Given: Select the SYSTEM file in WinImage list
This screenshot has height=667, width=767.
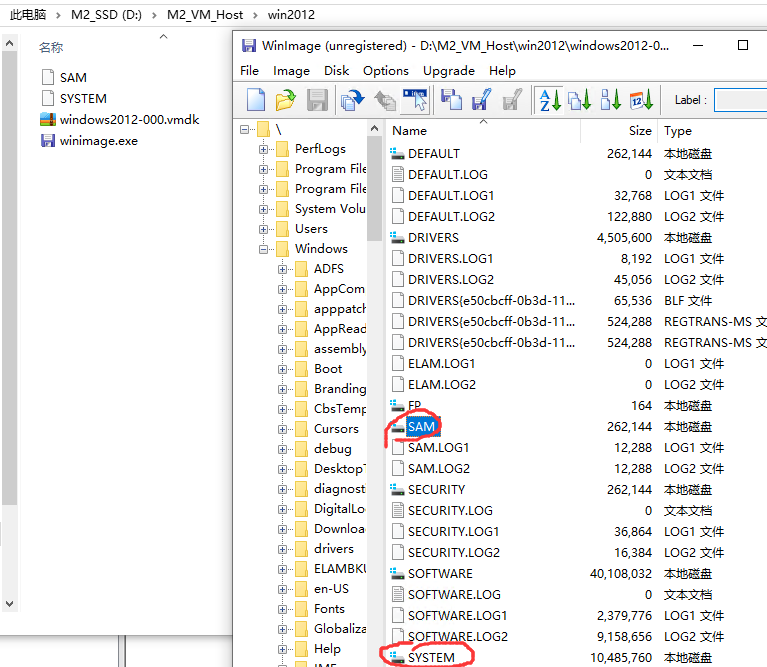Looking at the screenshot, I should [x=431, y=658].
